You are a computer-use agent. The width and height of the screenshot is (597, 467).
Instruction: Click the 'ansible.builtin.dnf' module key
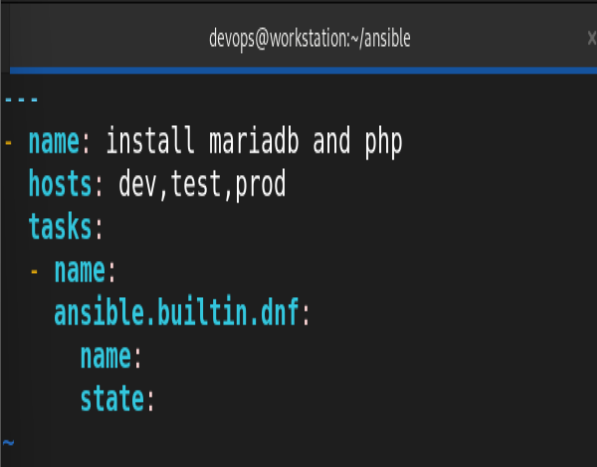pos(177,312)
